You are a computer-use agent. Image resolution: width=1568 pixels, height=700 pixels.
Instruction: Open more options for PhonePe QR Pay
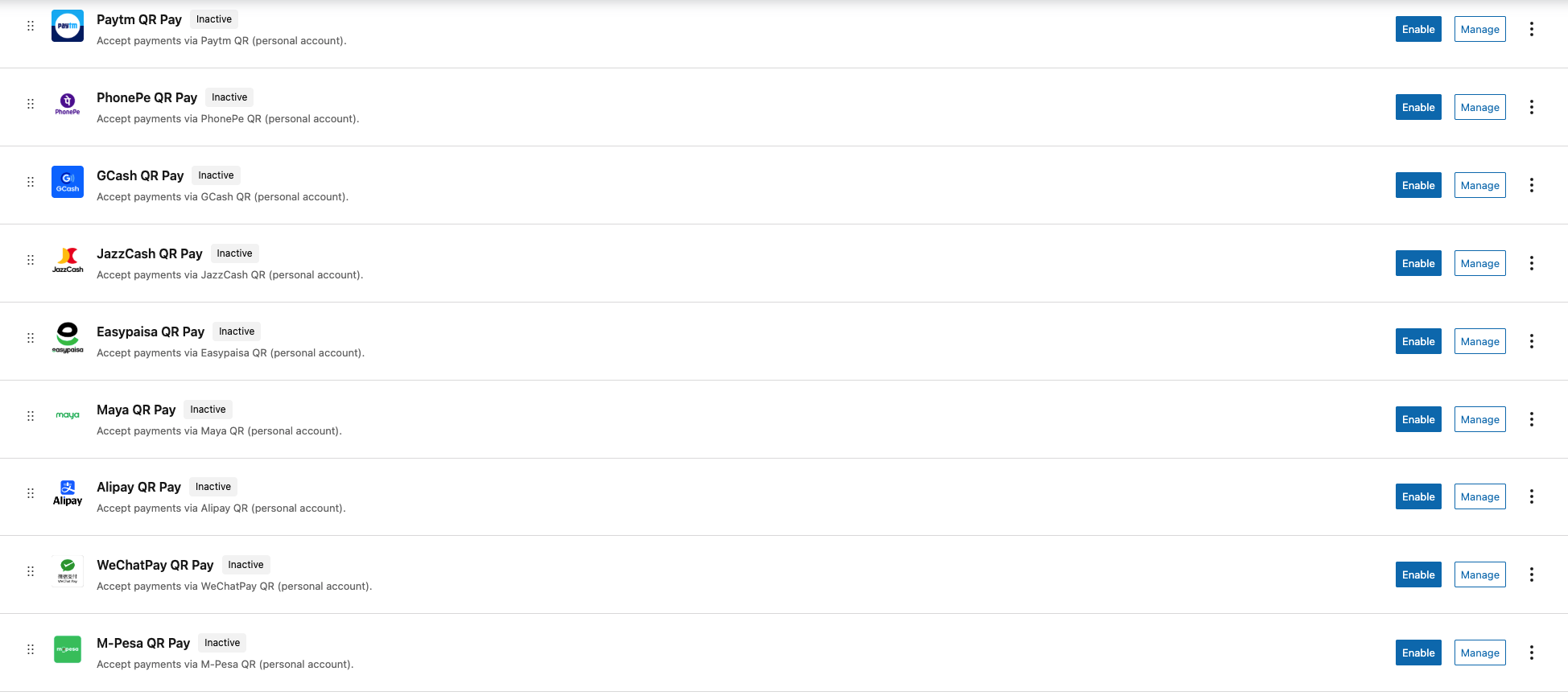tap(1532, 108)
